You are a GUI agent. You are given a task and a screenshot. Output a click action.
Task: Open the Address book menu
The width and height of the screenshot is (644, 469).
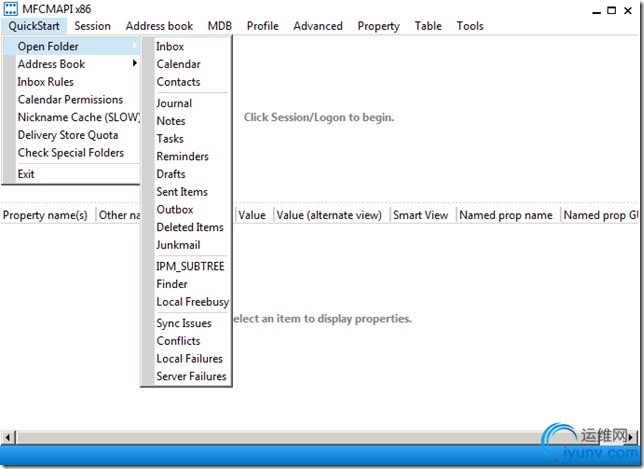tap(159, 26)
